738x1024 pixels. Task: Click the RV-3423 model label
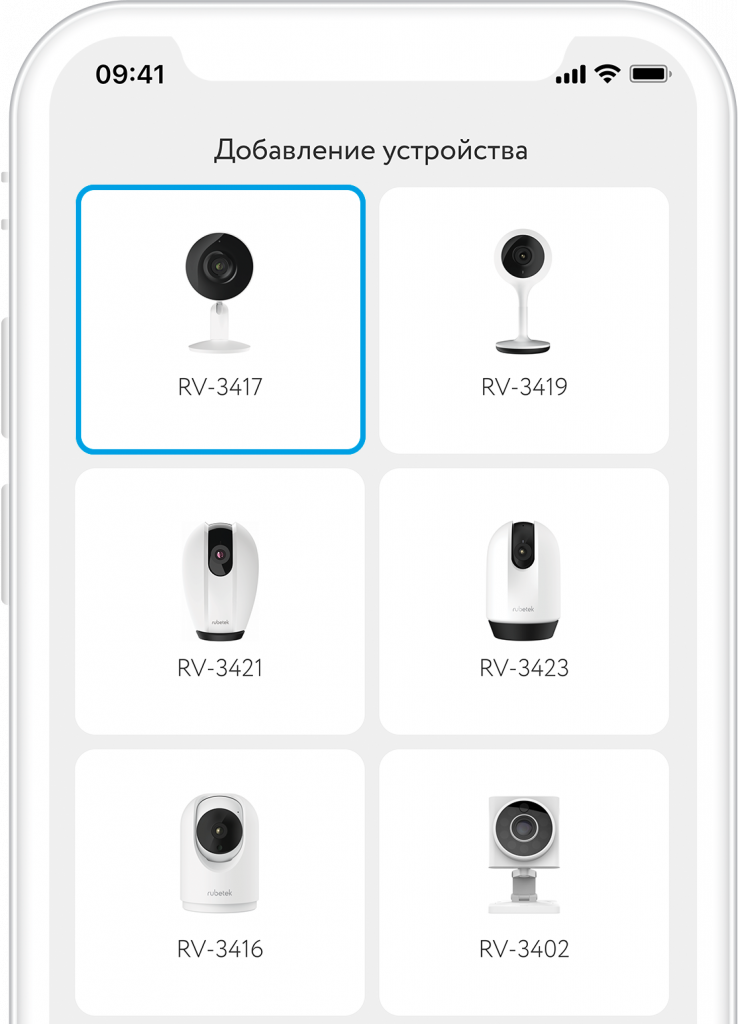pyautogui.click(x=524, y=668)
